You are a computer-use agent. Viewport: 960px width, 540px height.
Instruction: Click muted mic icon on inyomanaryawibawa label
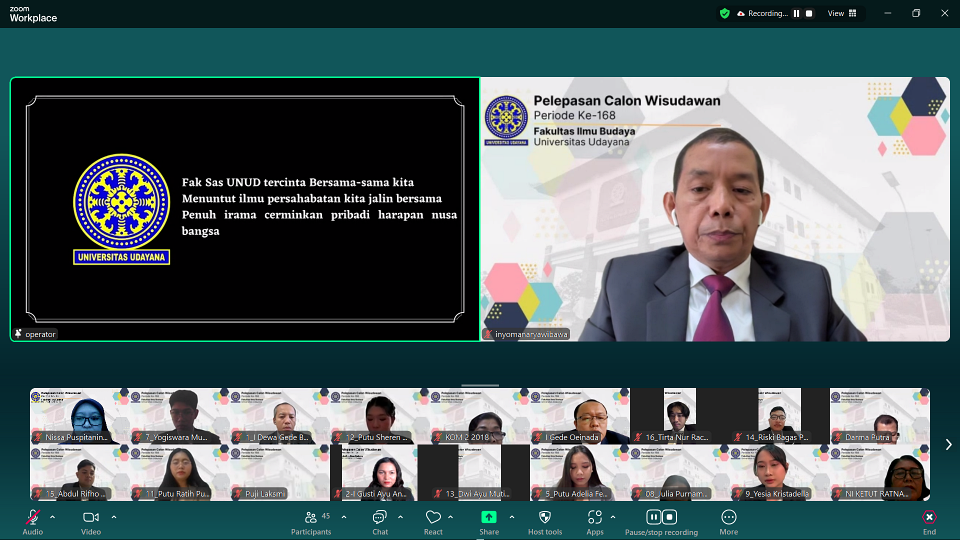pos(488,334)
